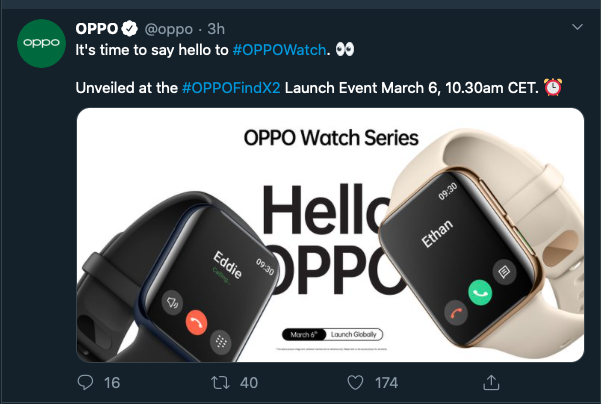
Task: Click the message icon on the cream watch
Action: coord(504,270)
